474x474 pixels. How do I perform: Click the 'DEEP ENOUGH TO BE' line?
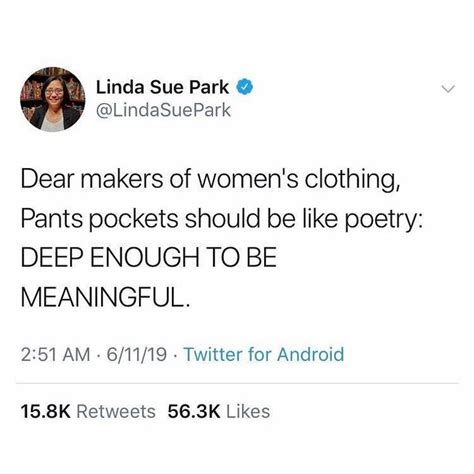point(149,258)
